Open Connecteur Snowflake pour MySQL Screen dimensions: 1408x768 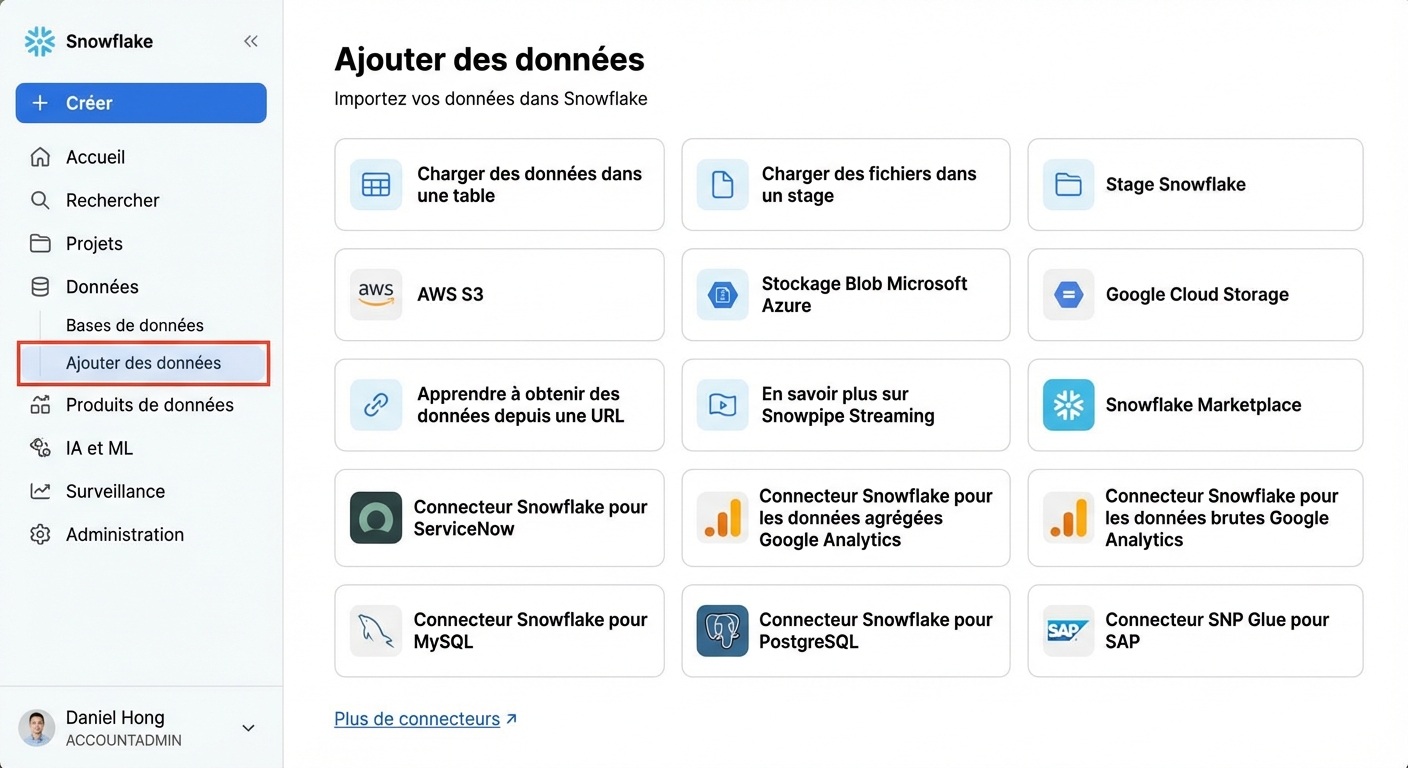click(499, 631)
